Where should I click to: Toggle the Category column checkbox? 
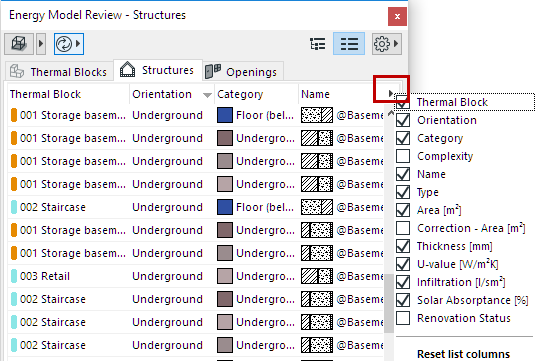coord(403,138)
